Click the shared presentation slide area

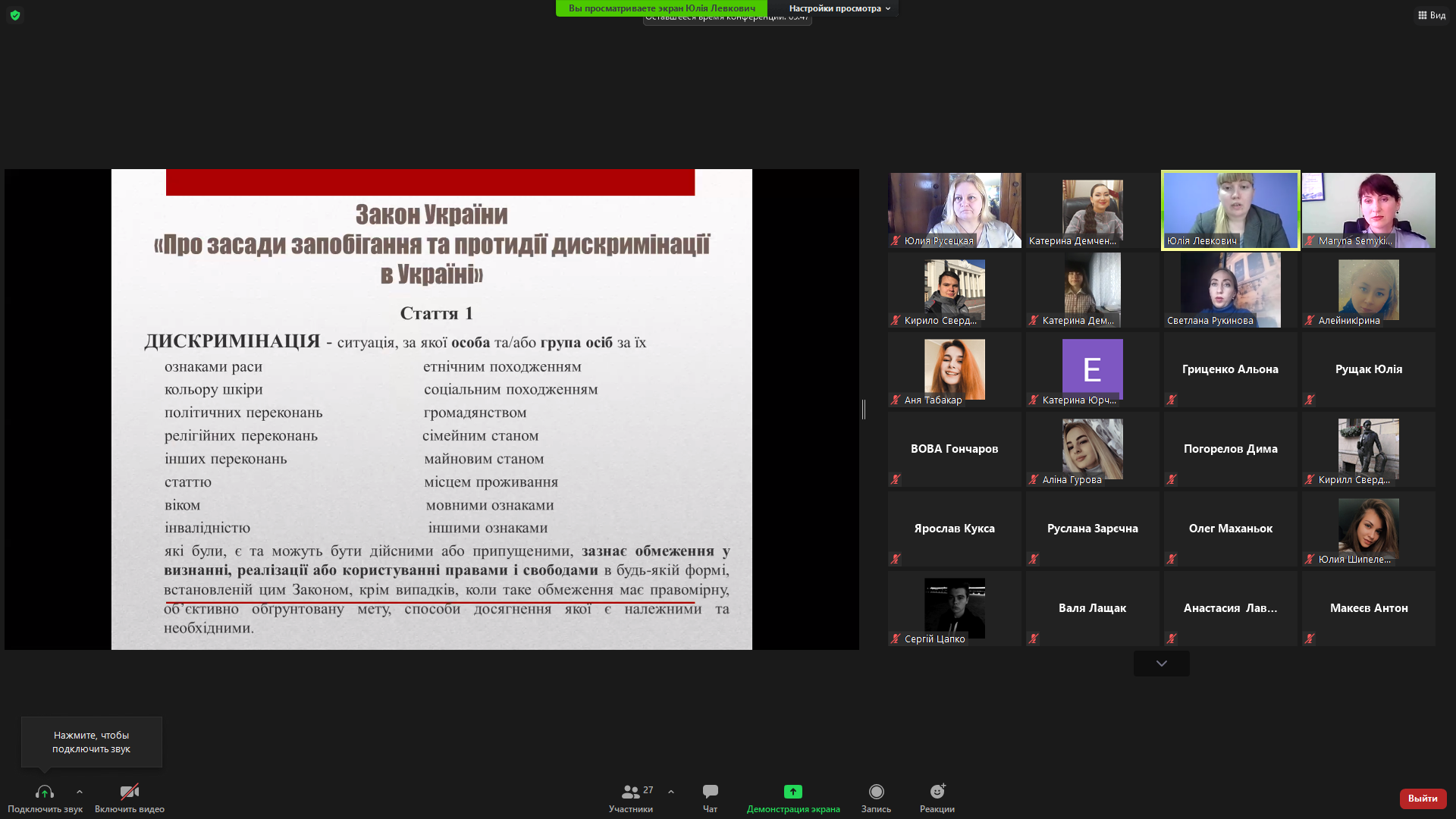coord(431,409)
